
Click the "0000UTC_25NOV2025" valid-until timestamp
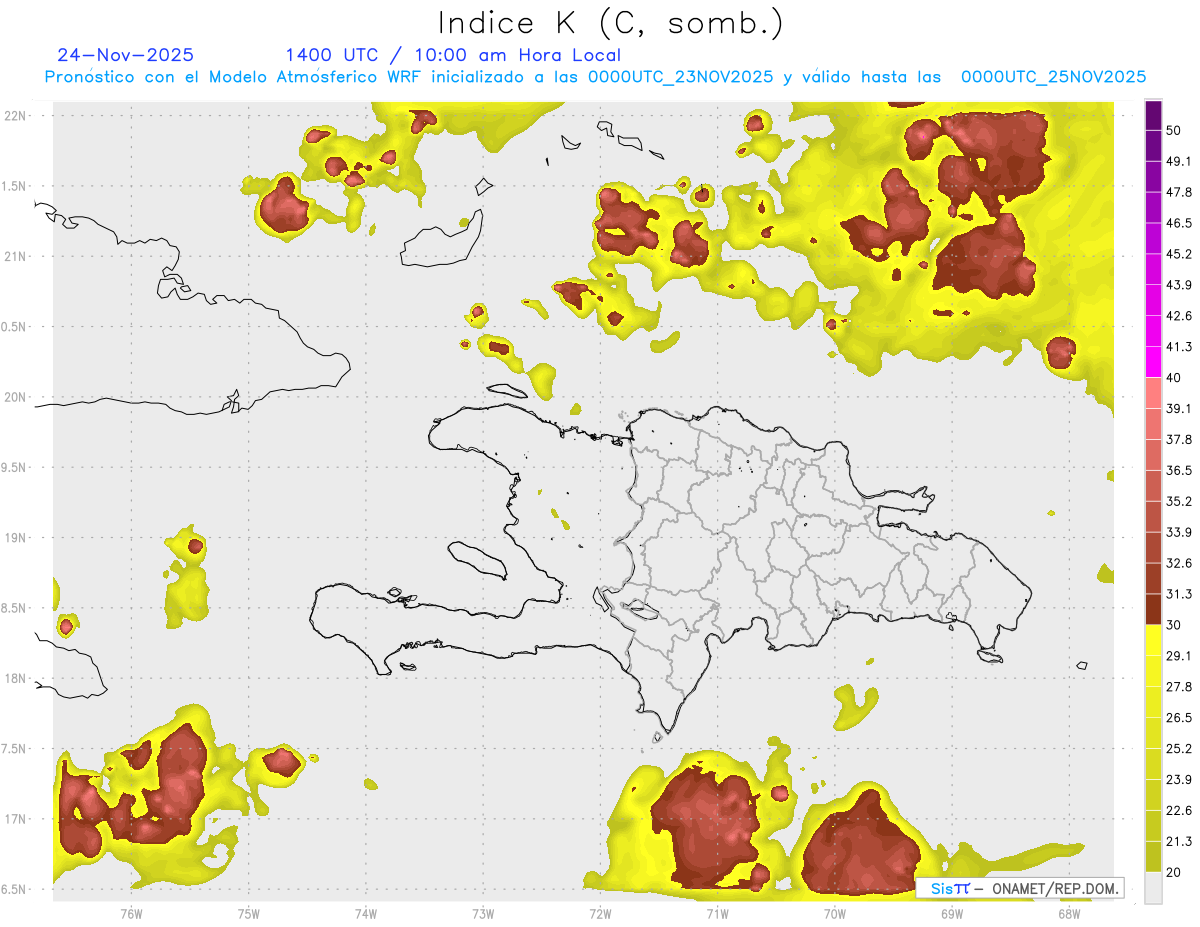pyautogui.click(x=1053, y=77)
